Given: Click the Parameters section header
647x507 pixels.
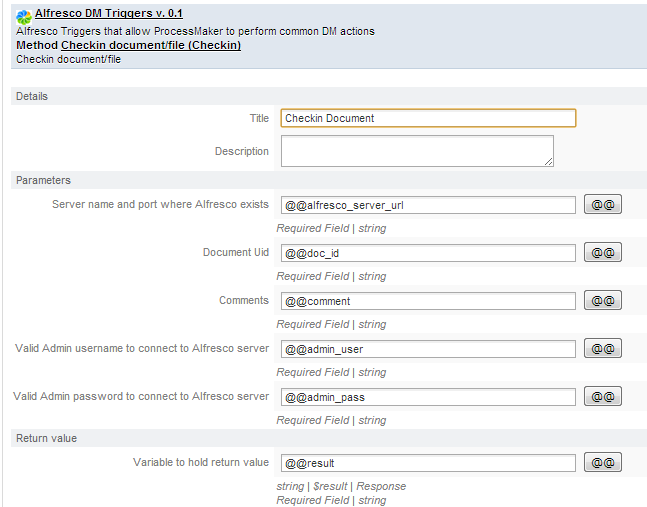Looking at the screenshot, I should click(43, 180).
